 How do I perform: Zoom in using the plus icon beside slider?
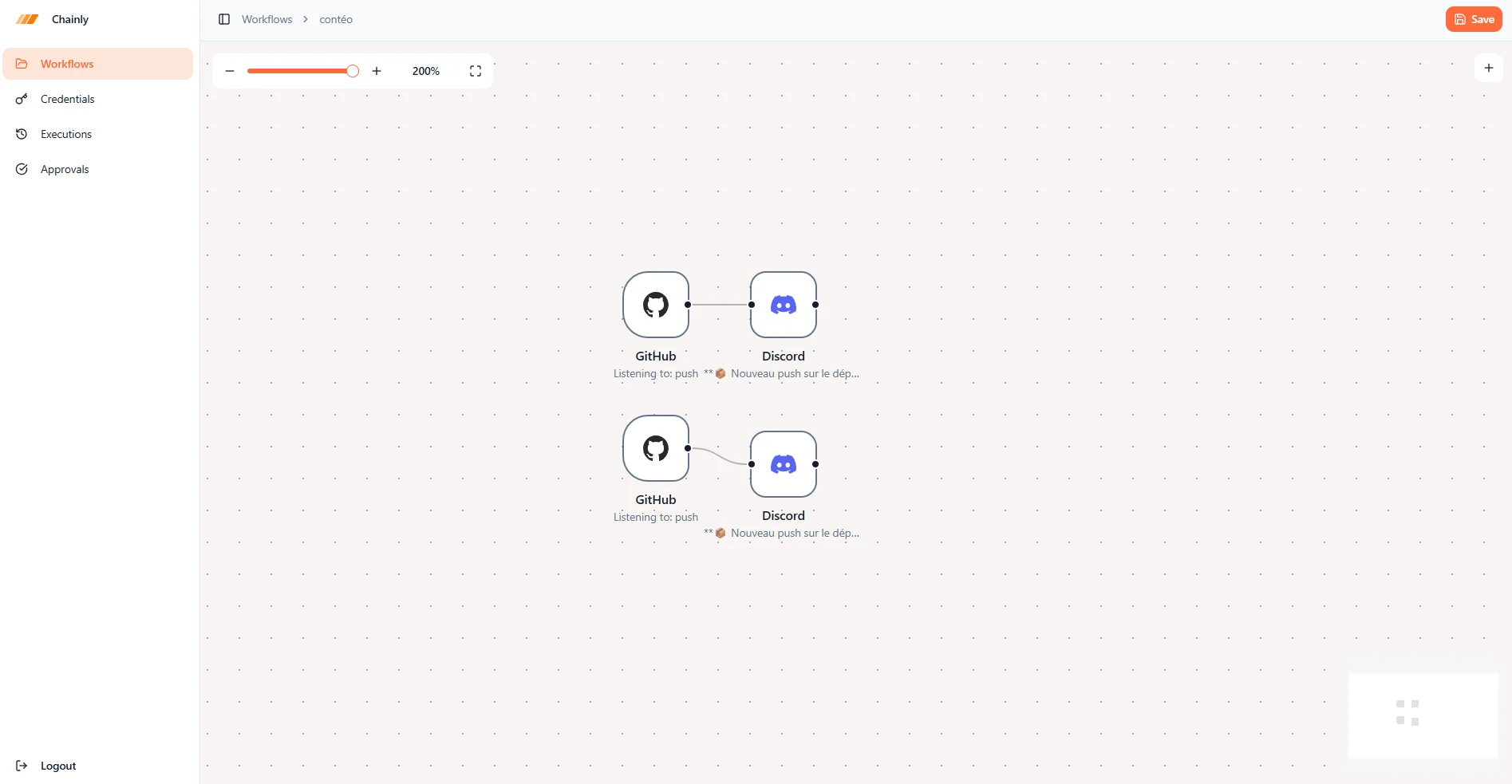click(x=377, y=71)
